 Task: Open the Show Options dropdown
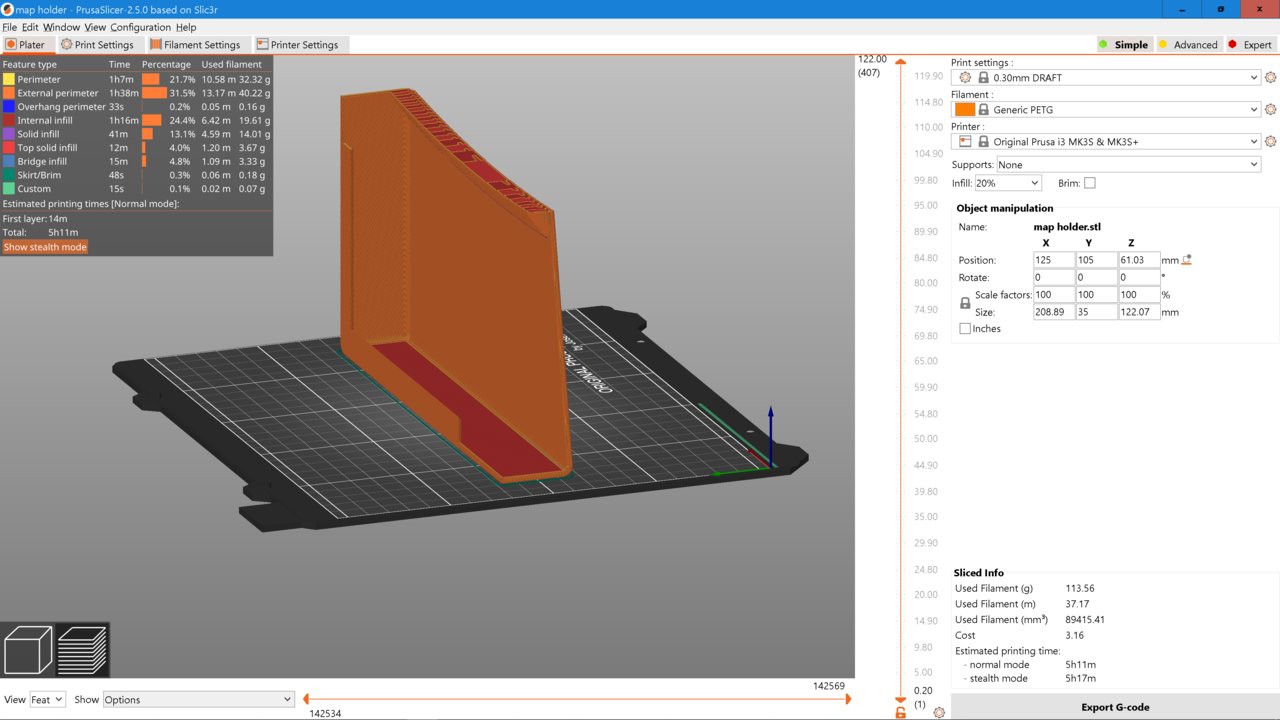198,700
